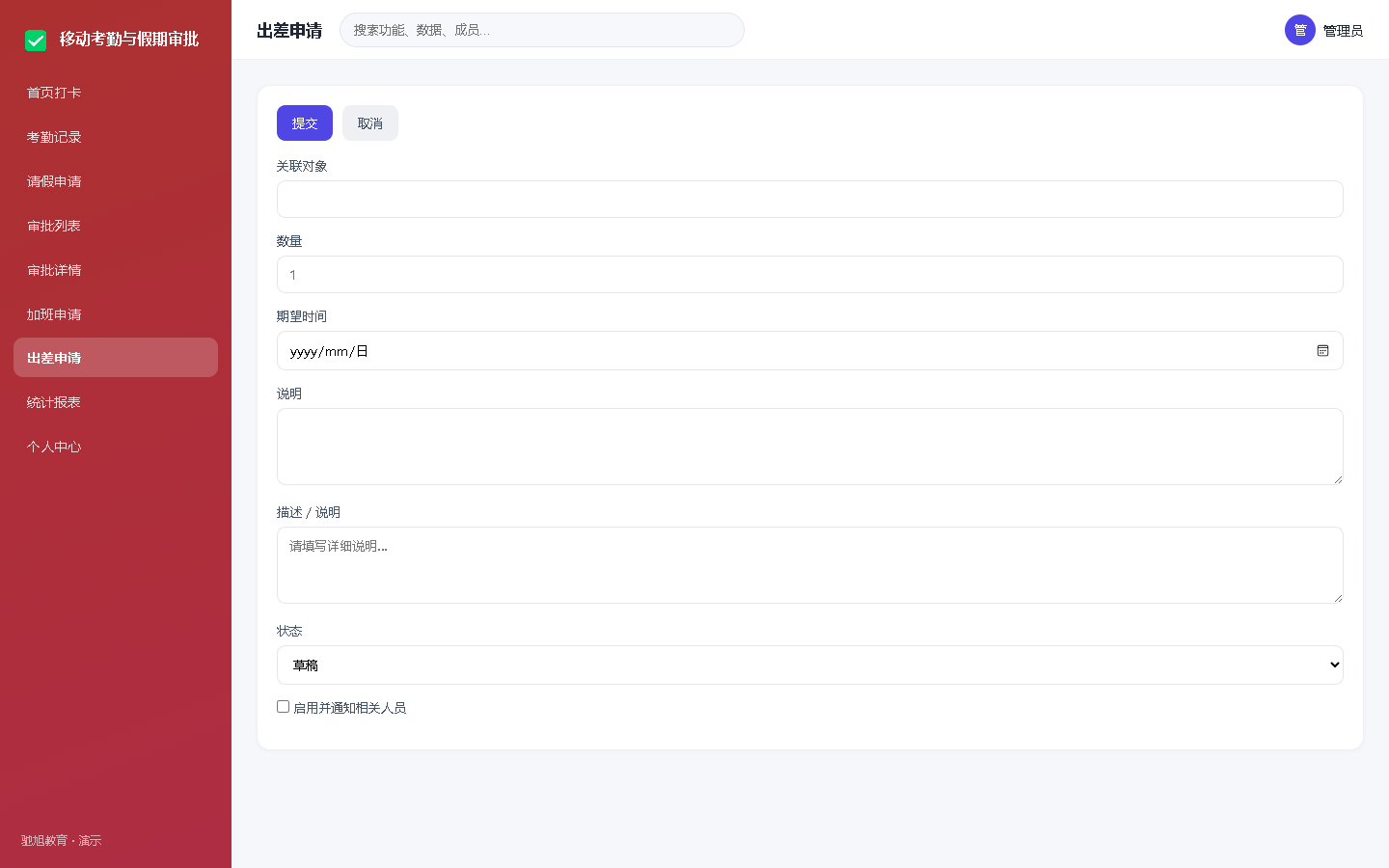Focus the search box 搜索功能、数据、成员
The height and width of the screenshot is (868, 1389).
click(x=542, y=30)
